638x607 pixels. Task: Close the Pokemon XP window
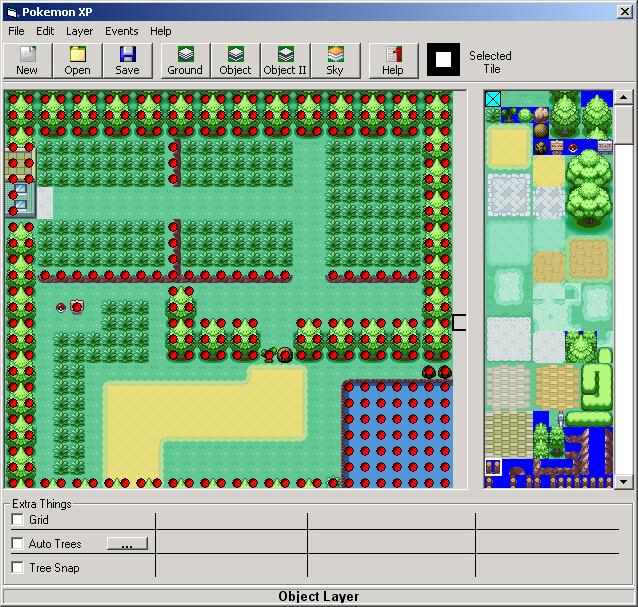(x=625, y=11)
